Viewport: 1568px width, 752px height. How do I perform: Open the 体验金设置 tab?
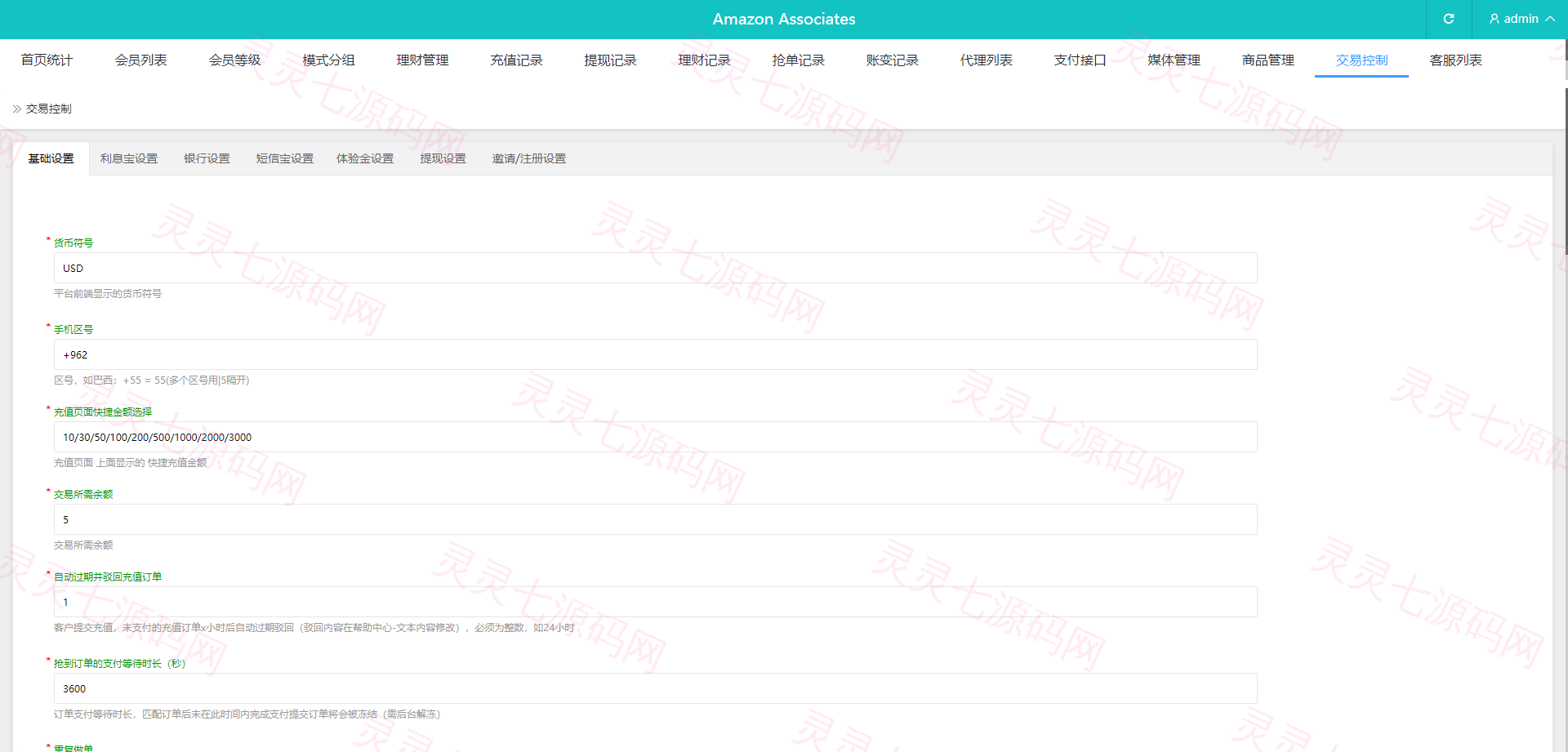tap(365, 158)
